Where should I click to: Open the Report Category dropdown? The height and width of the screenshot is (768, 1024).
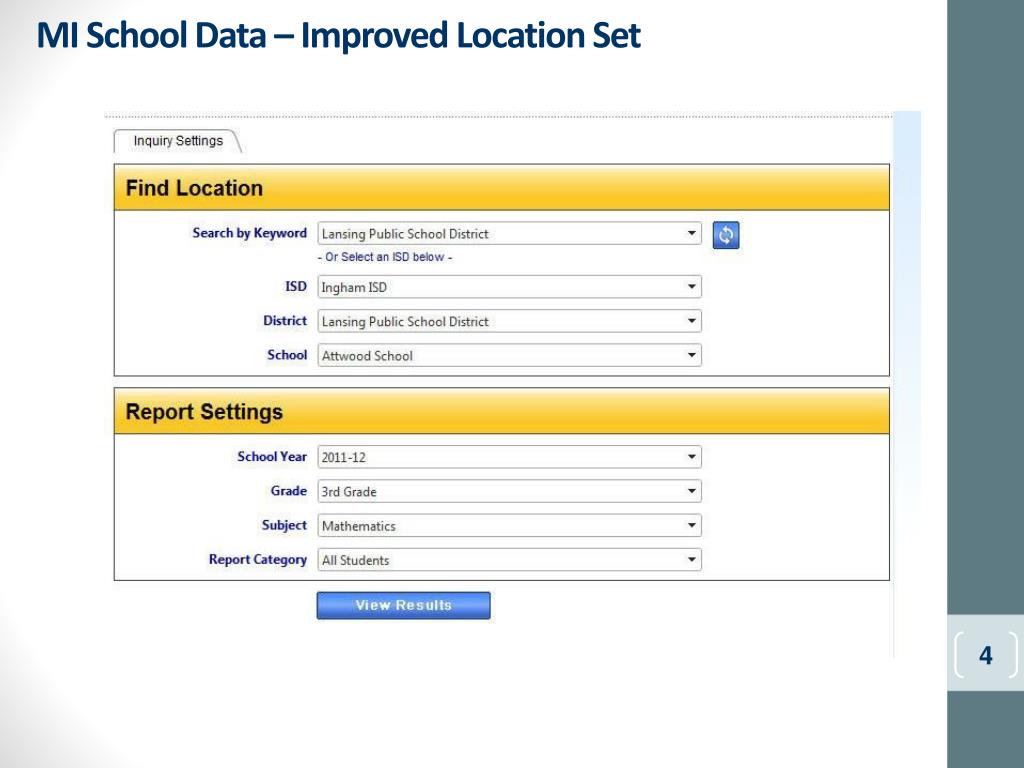pos(509,560)
